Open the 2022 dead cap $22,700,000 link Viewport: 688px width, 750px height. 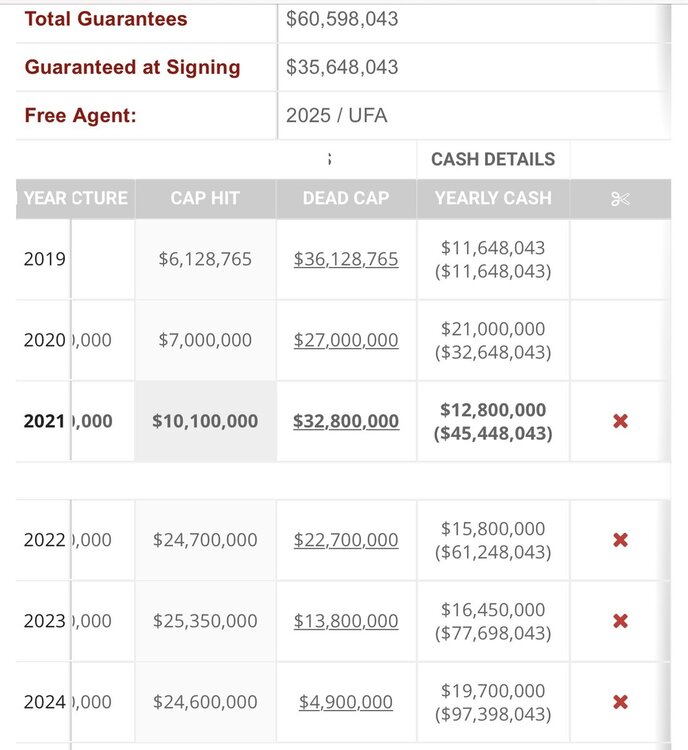[346, 540]
